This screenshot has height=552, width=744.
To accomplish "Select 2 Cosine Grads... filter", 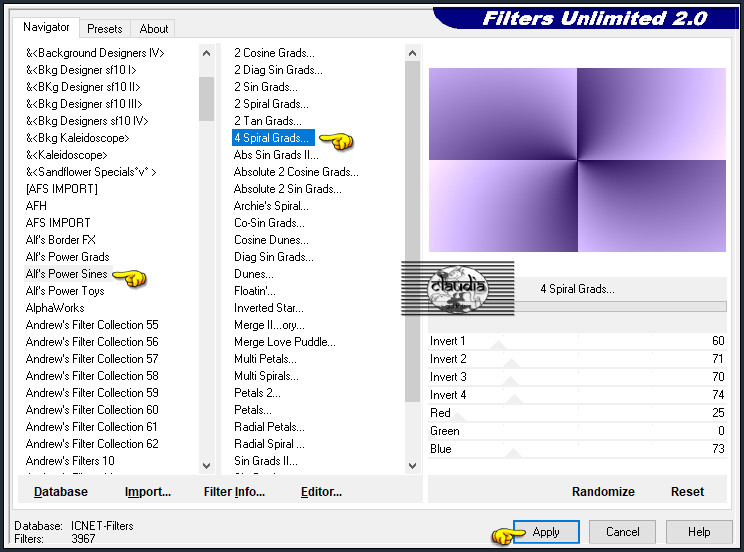I will 274,53.
